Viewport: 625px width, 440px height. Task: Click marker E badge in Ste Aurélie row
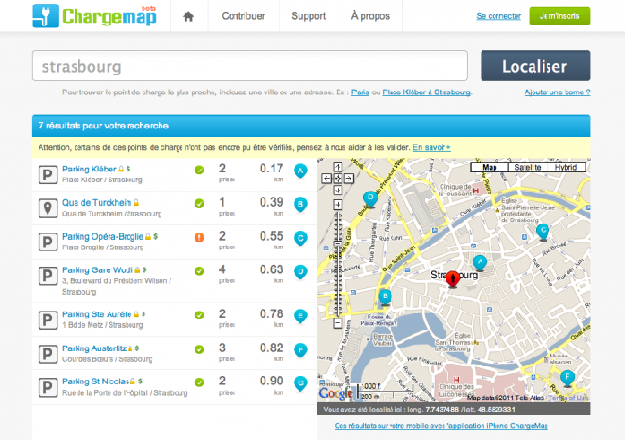pyautogui.click(x=301, y=316)
